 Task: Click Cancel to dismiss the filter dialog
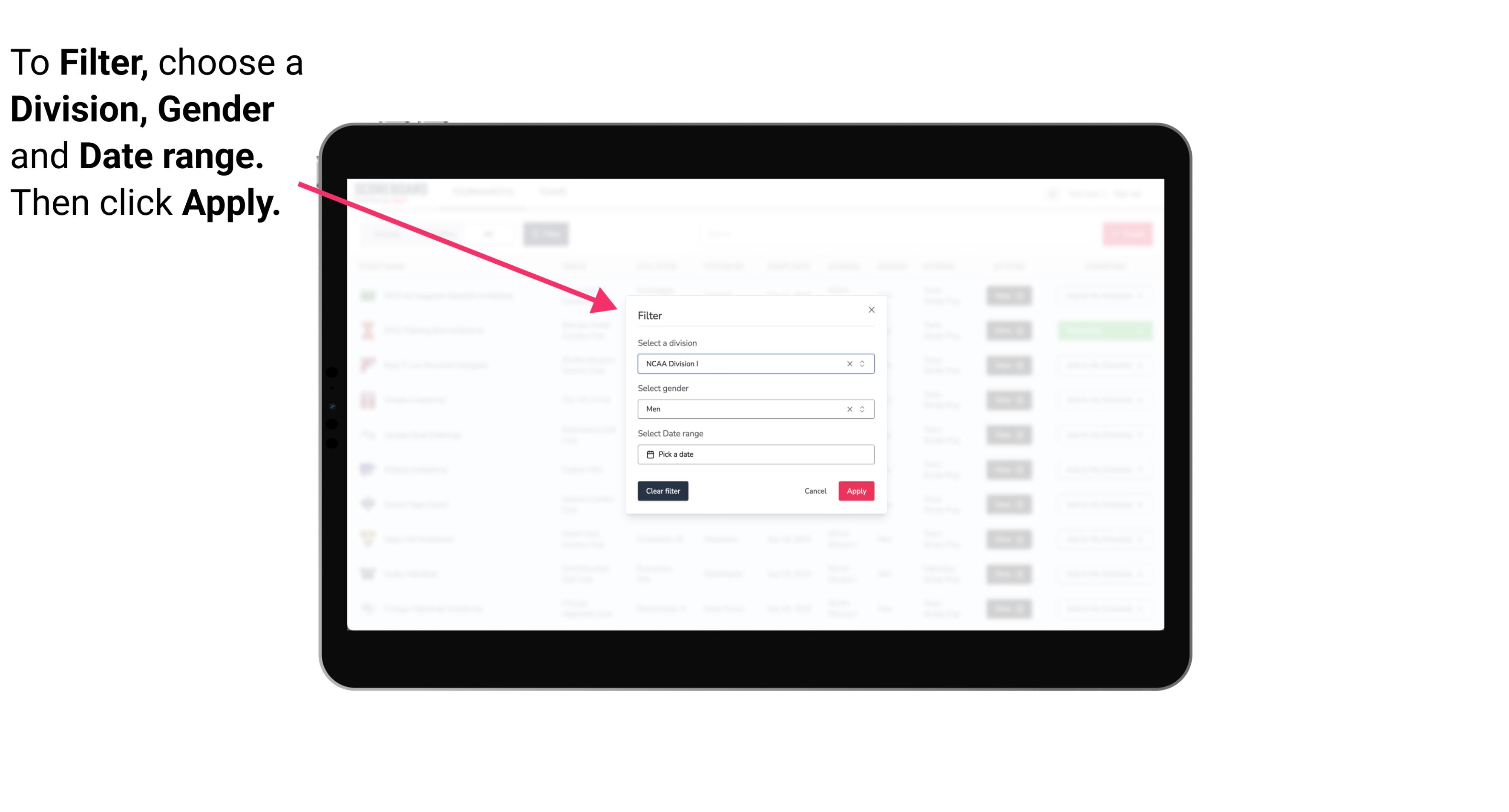tap(815, 491)
